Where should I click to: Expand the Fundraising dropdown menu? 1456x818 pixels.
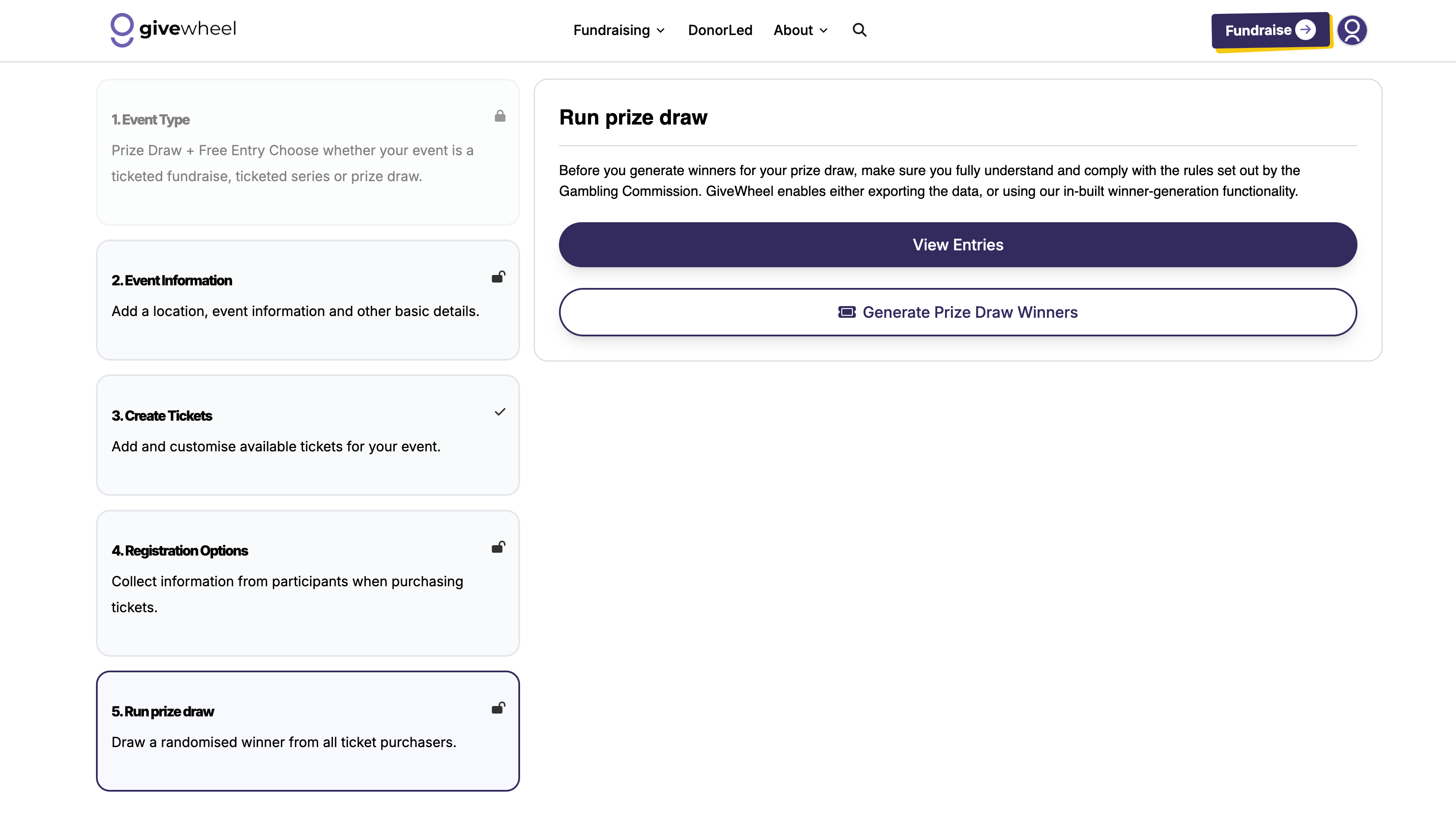pos(618,30)
